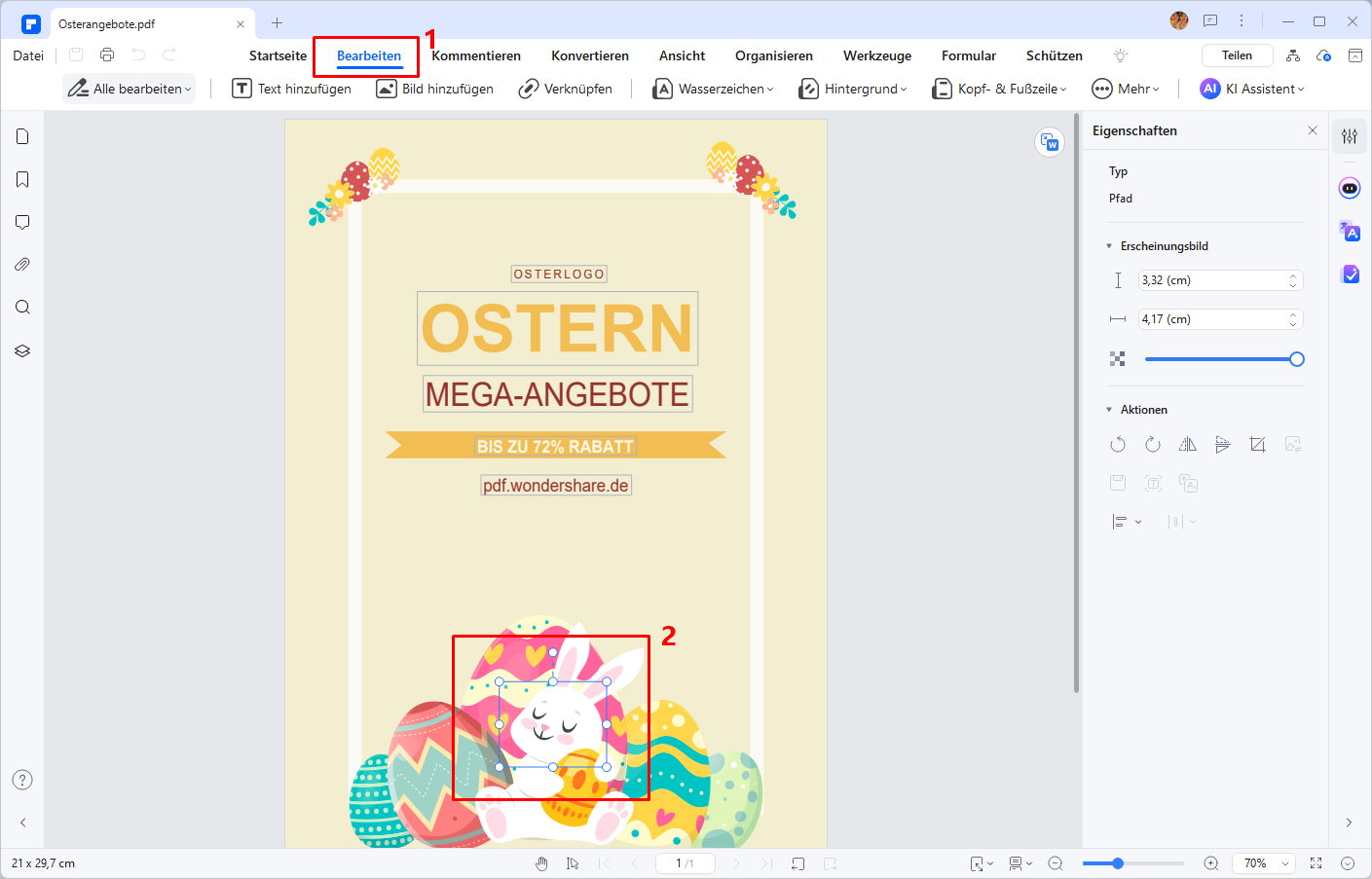1372x879 pixels.
Task: Open the comments sidebar panel
Action: click(22, 222)
